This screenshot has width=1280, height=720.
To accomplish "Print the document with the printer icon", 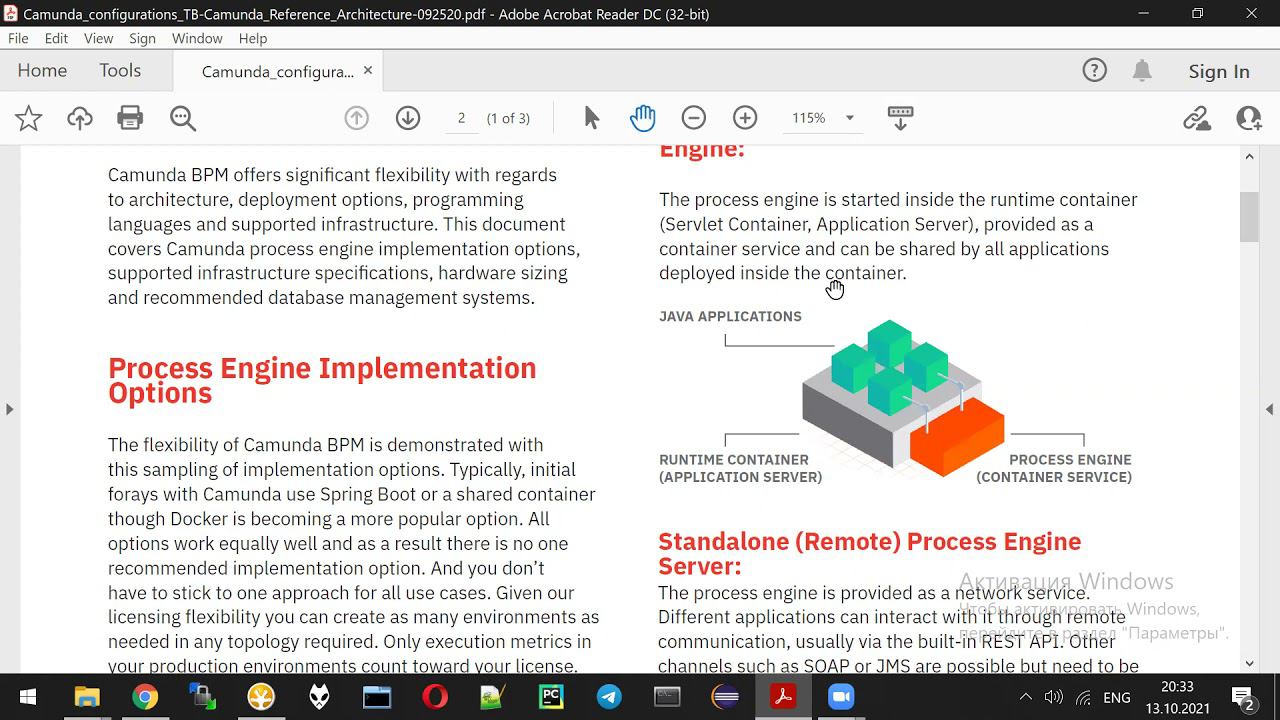I will [x=131, y=118].
